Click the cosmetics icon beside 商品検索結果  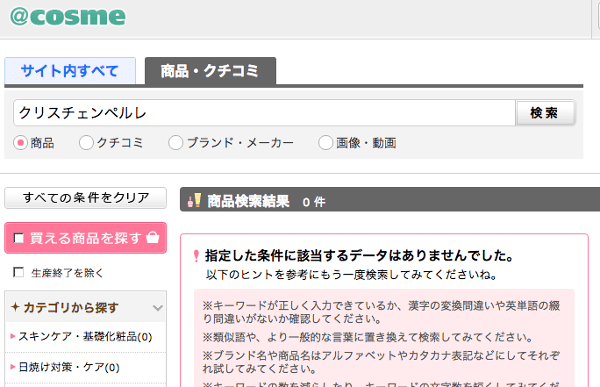click(x=194, y=200)
